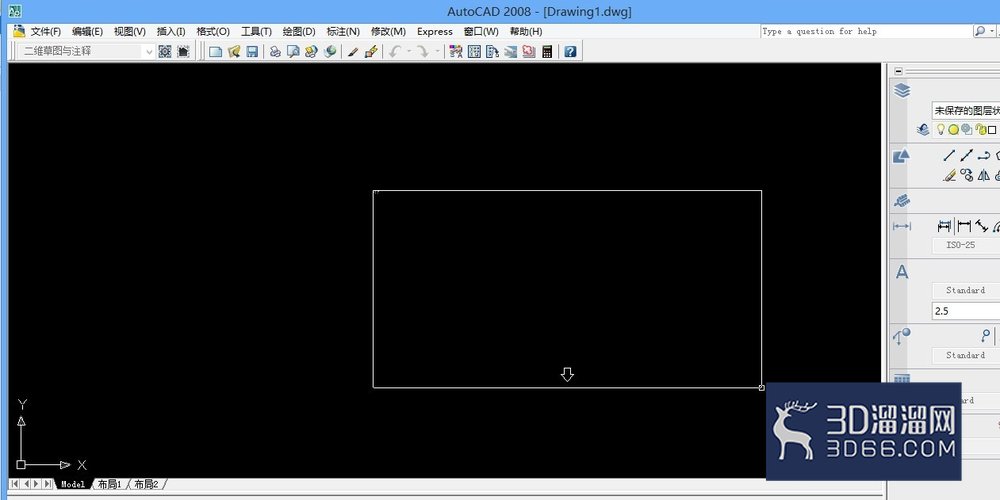Open the 编辑(E) menu
1000x500 pixels.
coord(87,31)
